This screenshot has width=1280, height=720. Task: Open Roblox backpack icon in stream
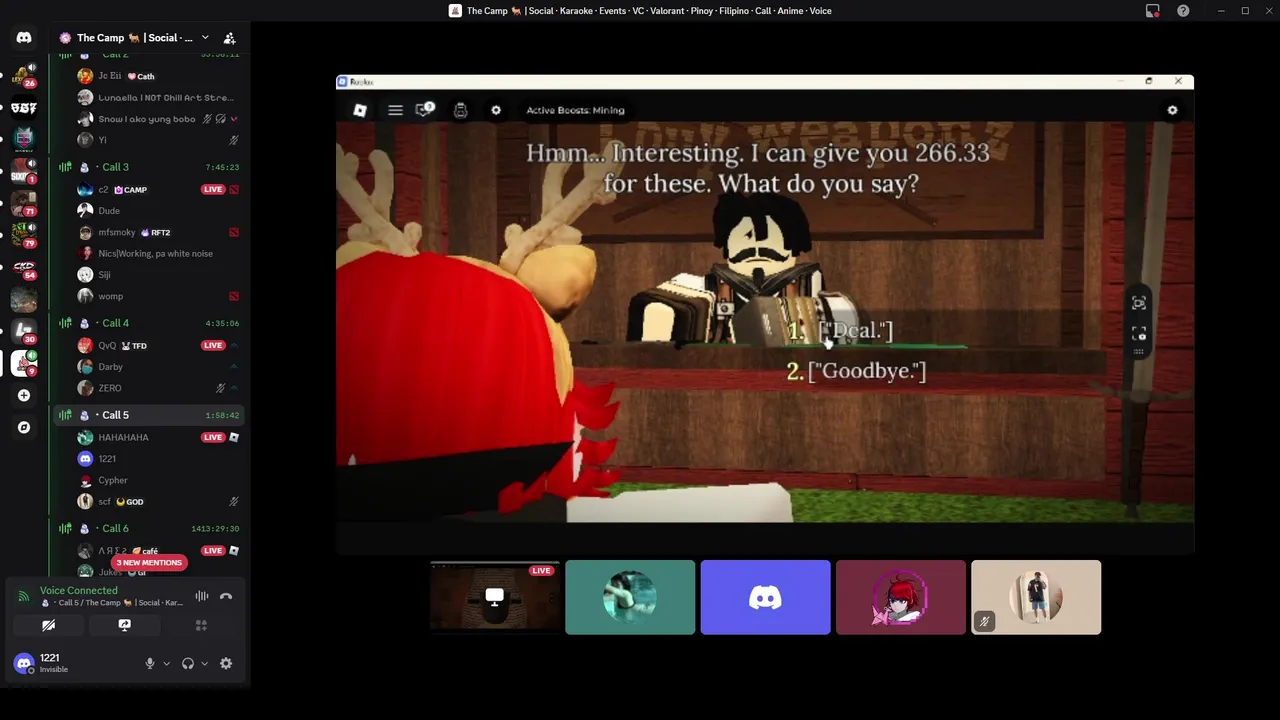[460, 110]
